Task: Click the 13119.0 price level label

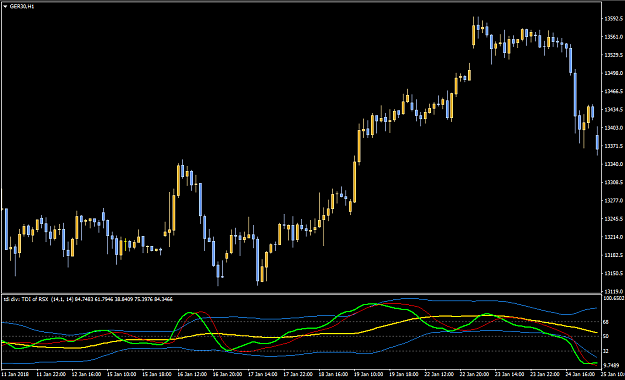Action: [x=613, y=292]
